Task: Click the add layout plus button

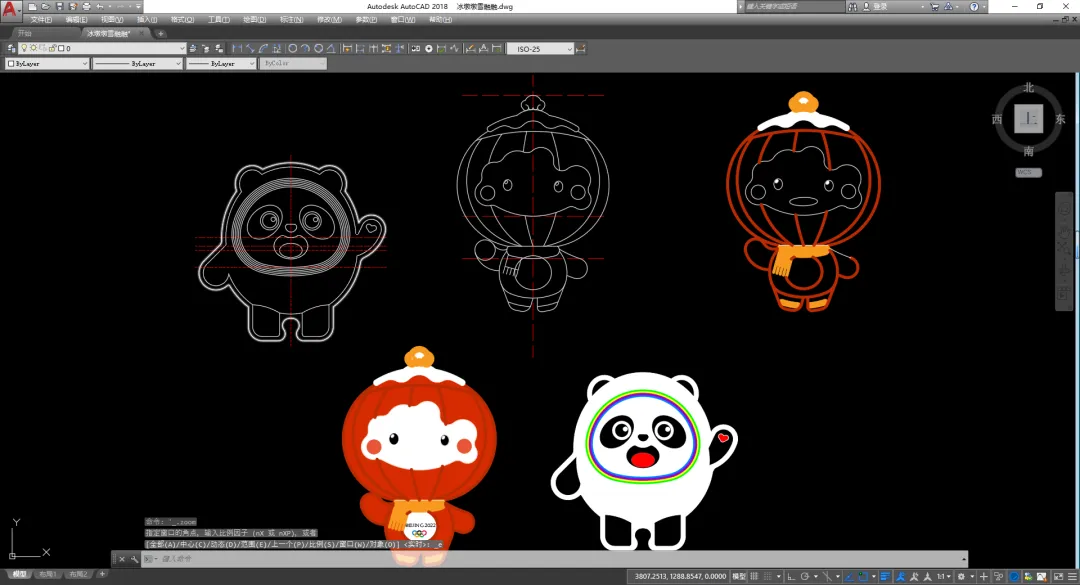Action: click(102, 574)
